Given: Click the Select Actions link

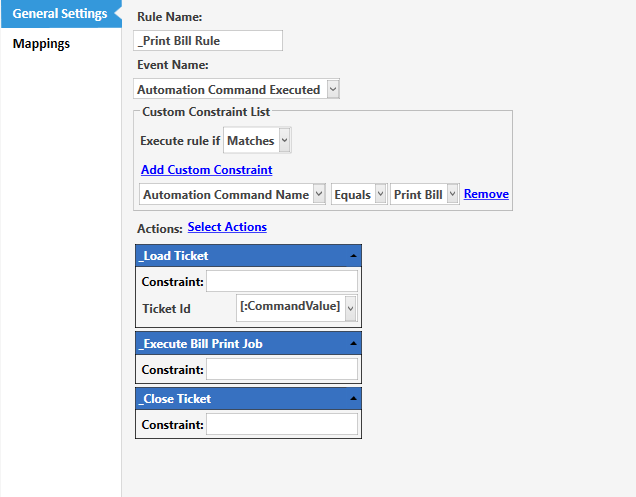Looking at the screenshot, I should point(227,227).
